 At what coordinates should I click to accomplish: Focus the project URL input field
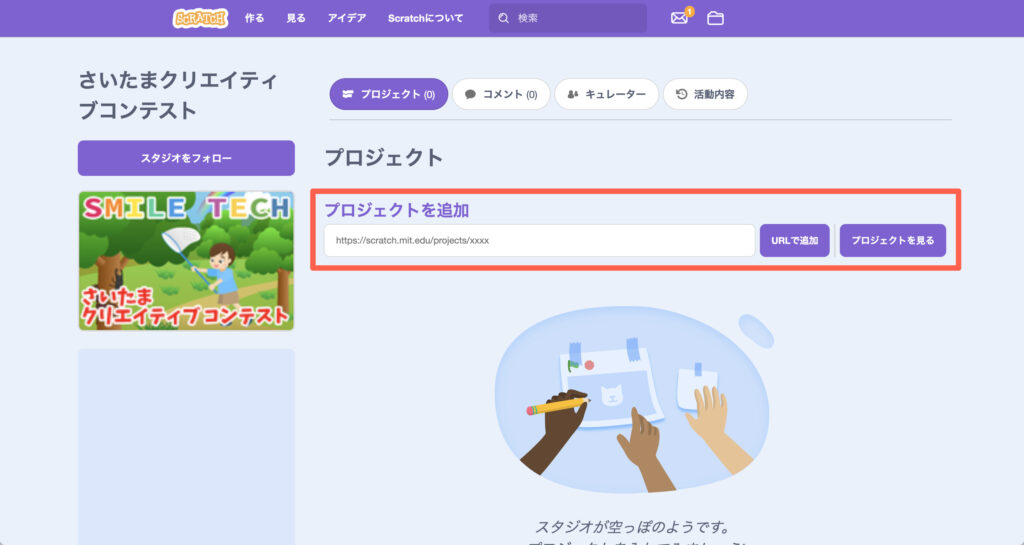(539, 240)
